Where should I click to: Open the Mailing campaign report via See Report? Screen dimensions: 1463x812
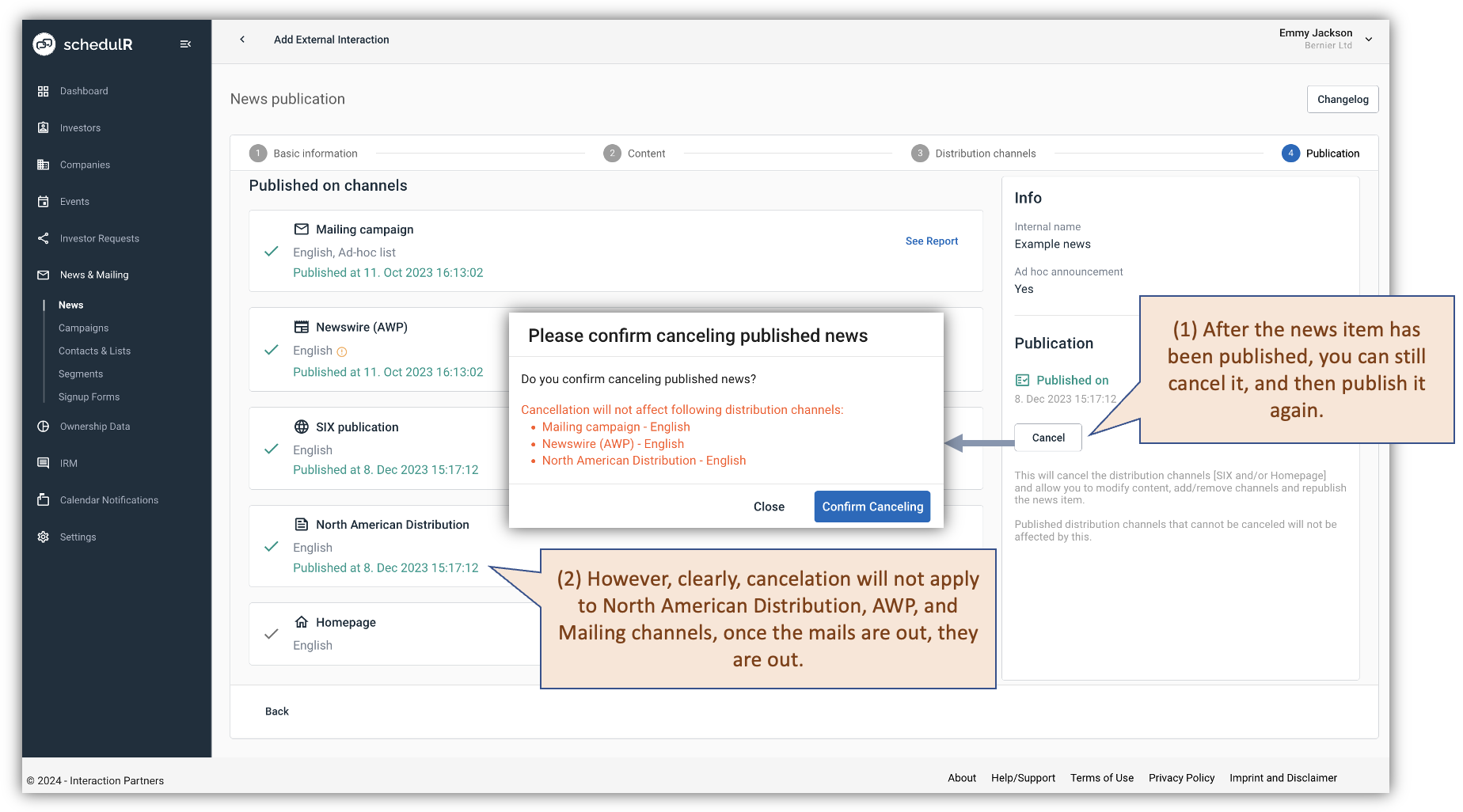click(931, 241)
